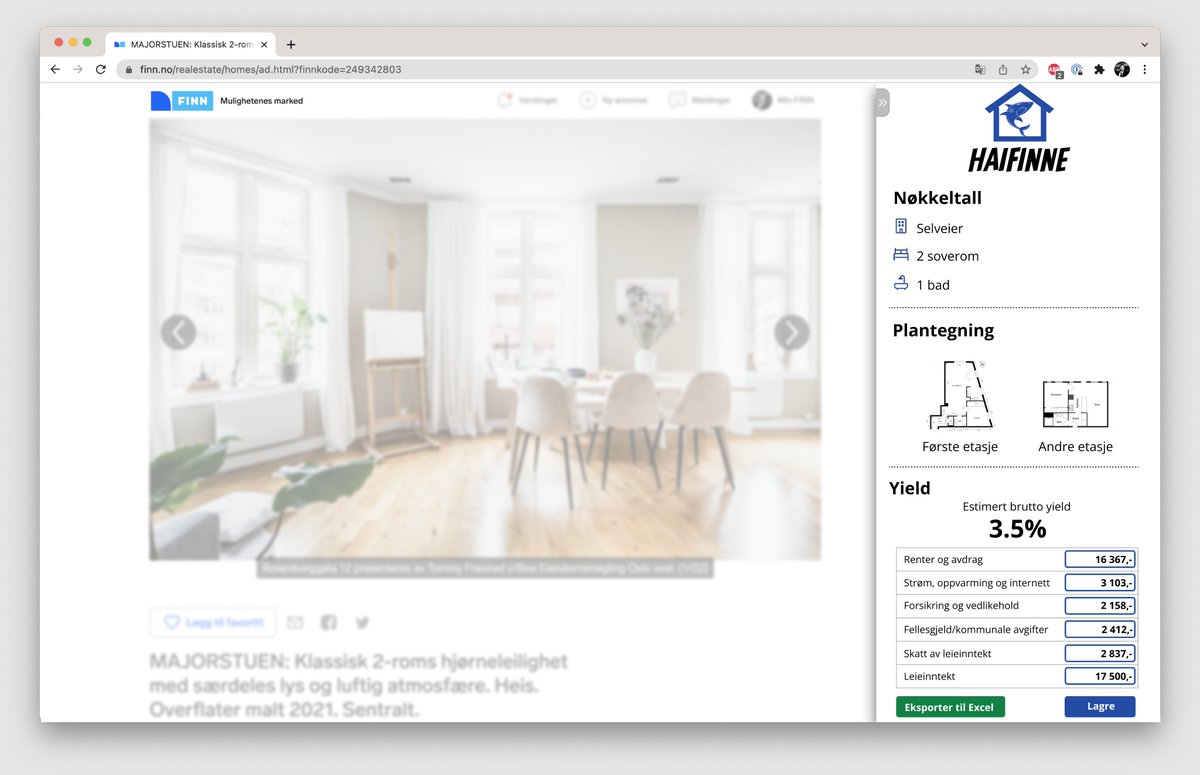This screenshot has height=775, width=1200.
Task: Reload the page with the refresh icon
Action: pyautogui.click(x=100, y=69)
